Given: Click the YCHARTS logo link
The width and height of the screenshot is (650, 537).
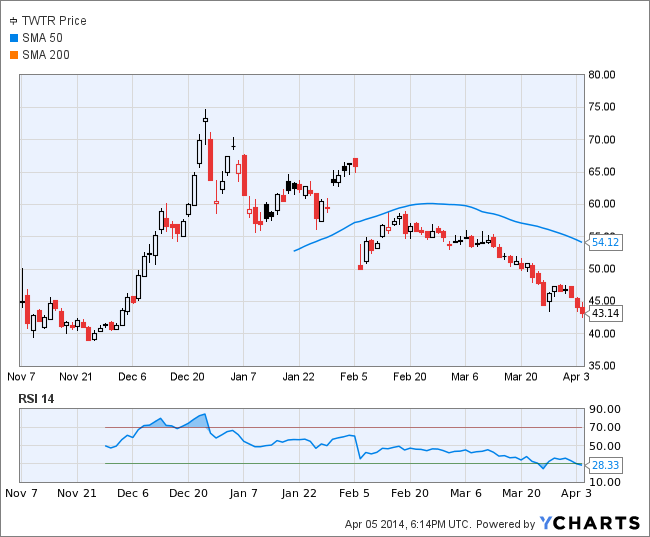Looking at the screenshot, I should [590, 523].
